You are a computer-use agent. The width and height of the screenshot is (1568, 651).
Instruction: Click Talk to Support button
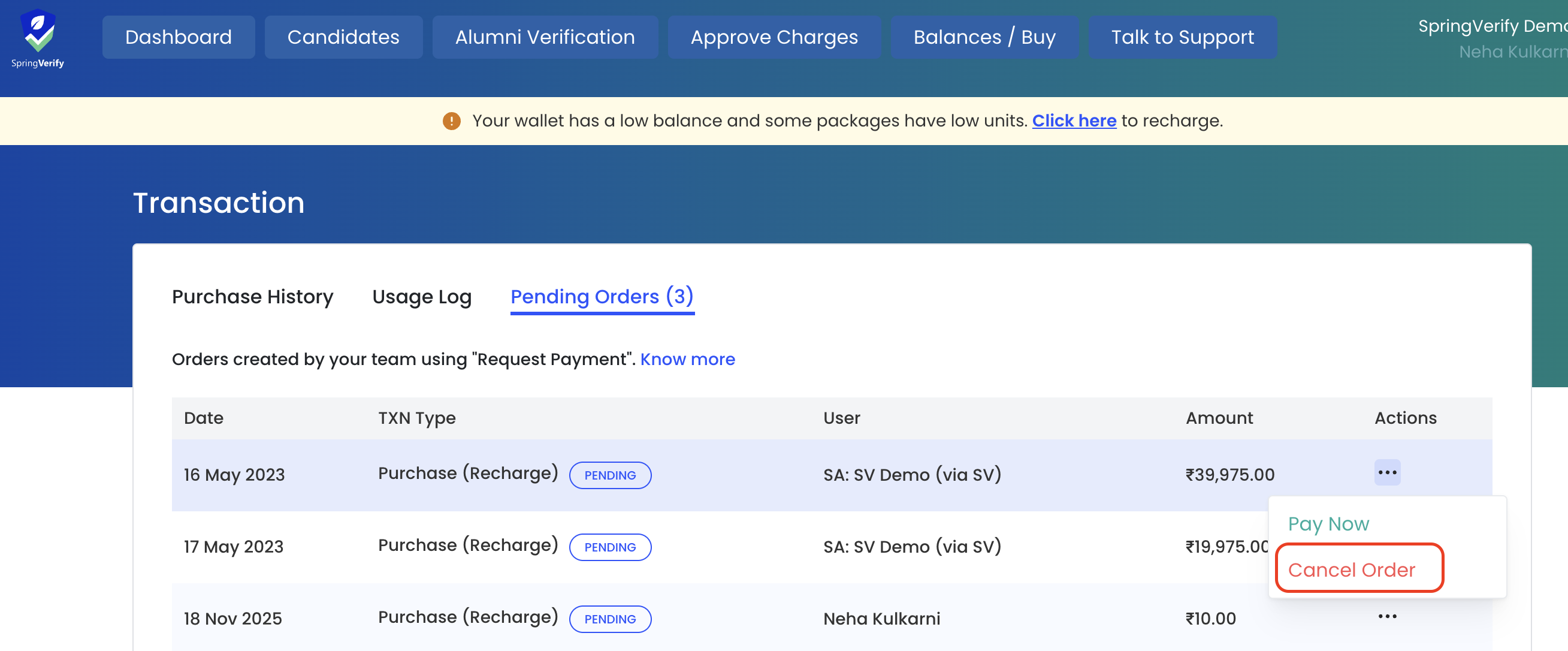coord(1182,37)
